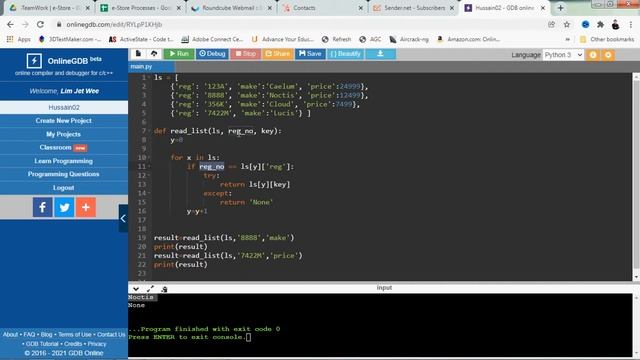Click the OnlineGDB lightning logo
This screenshot has height=360, width=640.
coord(34,61)
